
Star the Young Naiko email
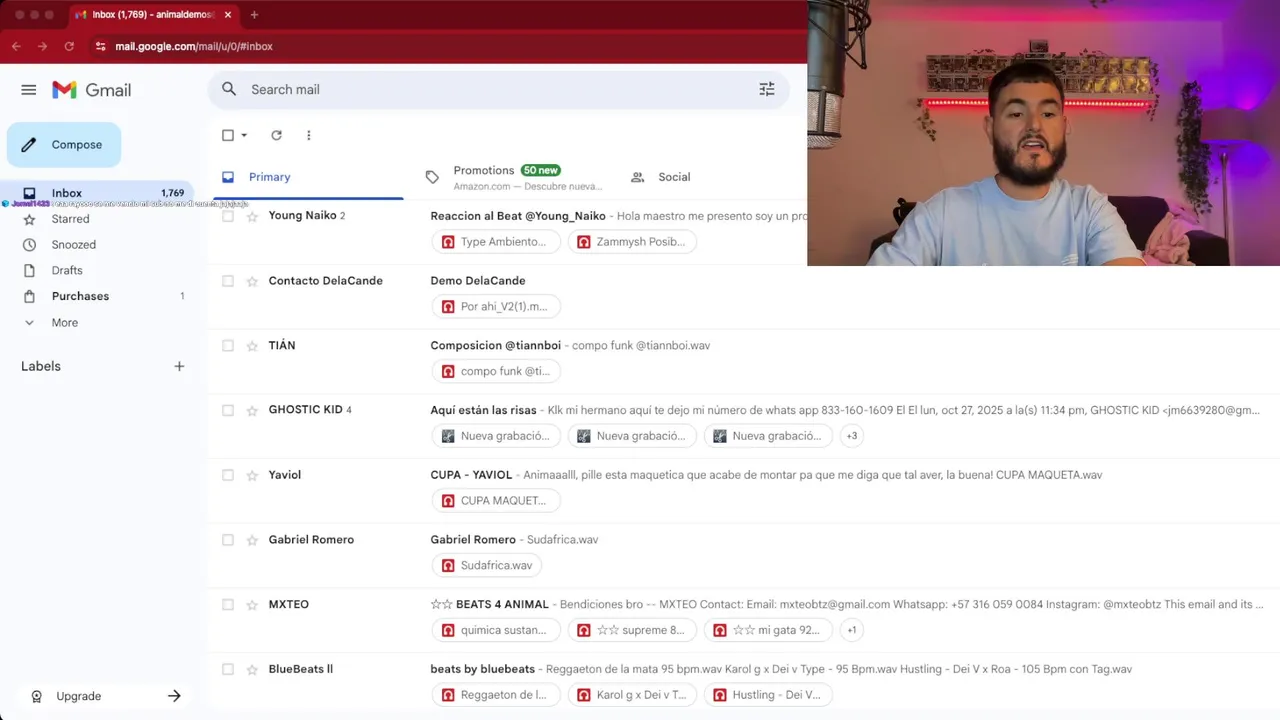252,216
